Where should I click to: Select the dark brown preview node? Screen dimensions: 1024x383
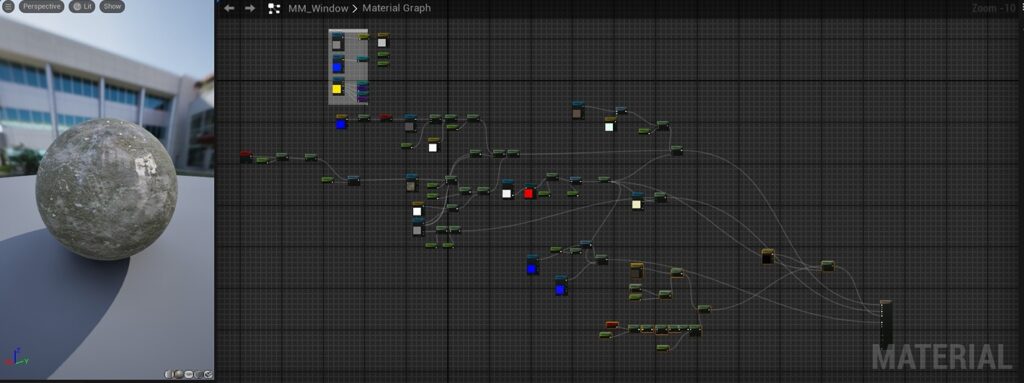point(767,256)
